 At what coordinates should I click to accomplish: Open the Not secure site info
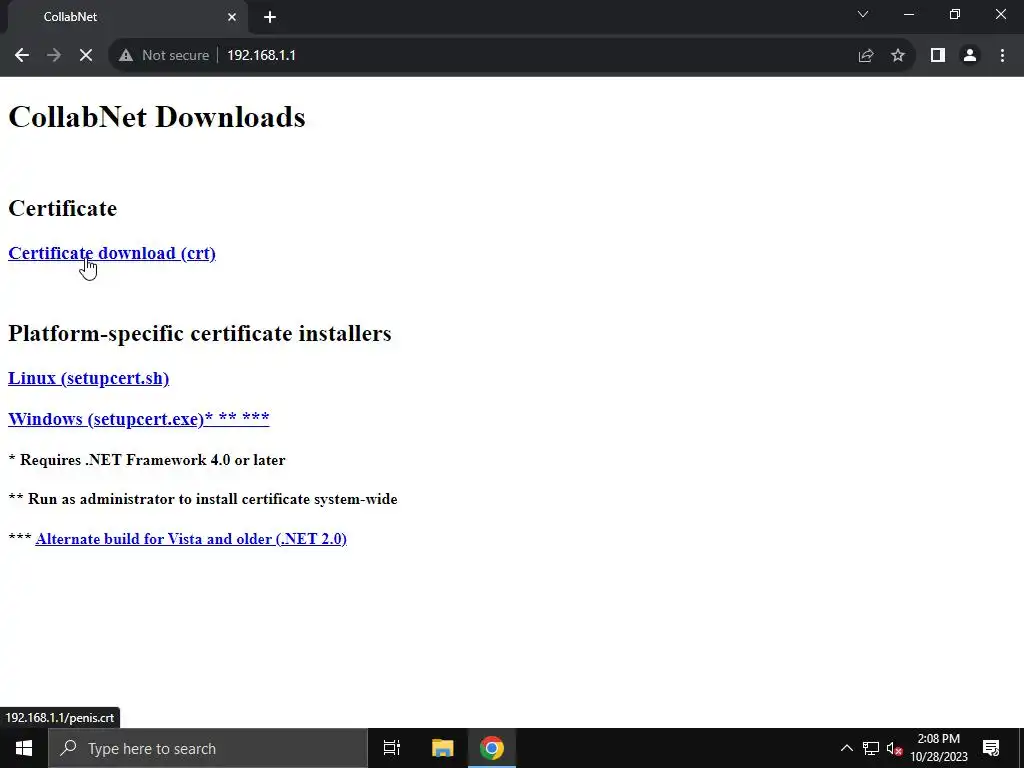pyautogui.click(x=164, y=56)
